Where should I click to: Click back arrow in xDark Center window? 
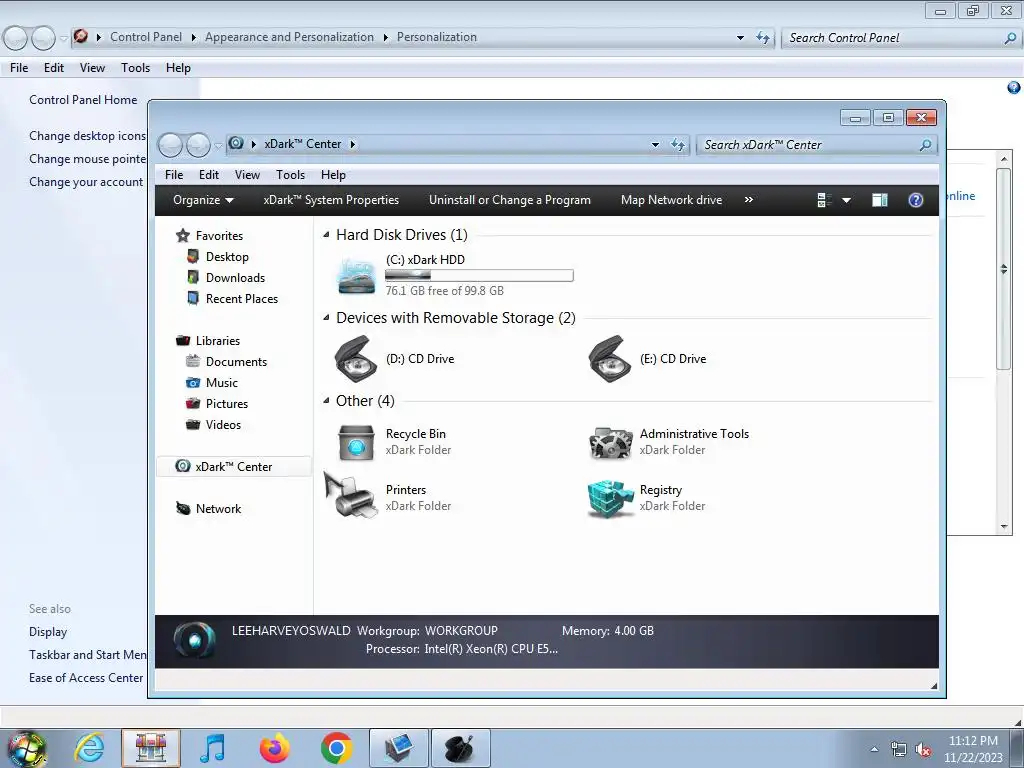coord(170,145)
